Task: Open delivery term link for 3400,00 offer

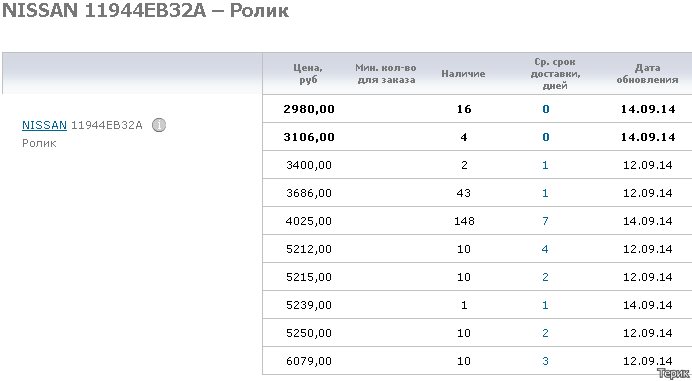Action: [545, 165]
